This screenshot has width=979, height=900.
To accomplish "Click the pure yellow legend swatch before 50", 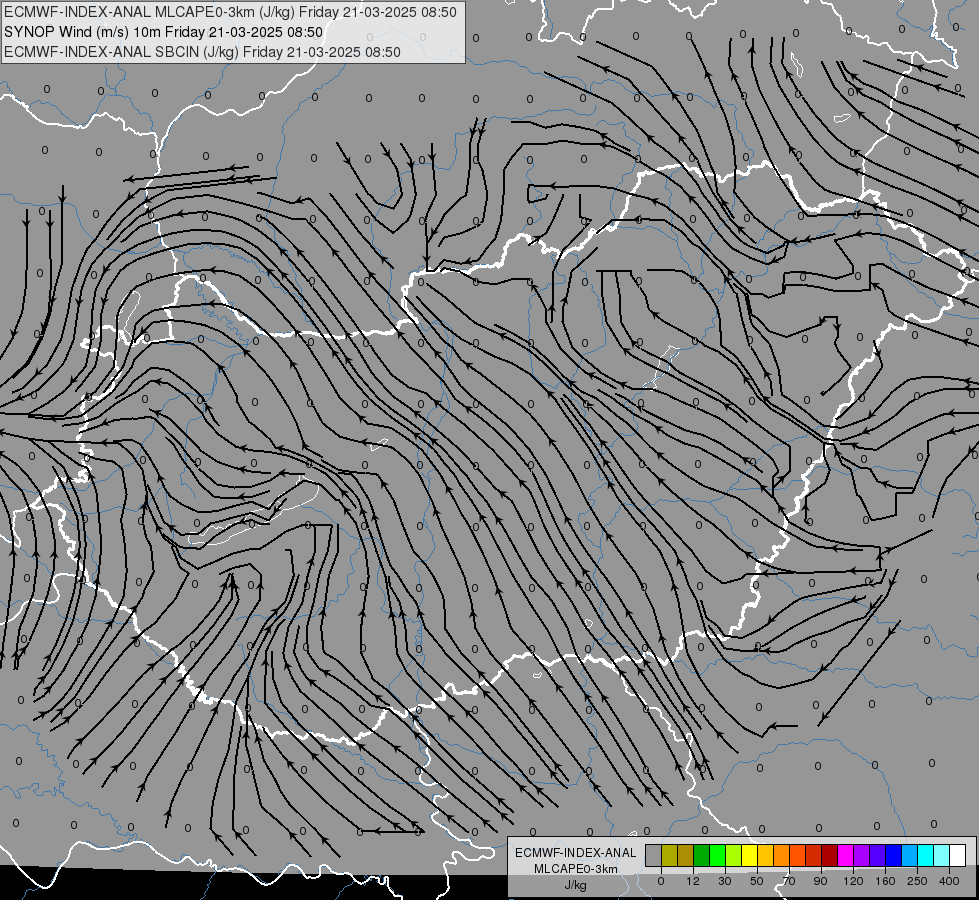I will [x=749, y=855].
